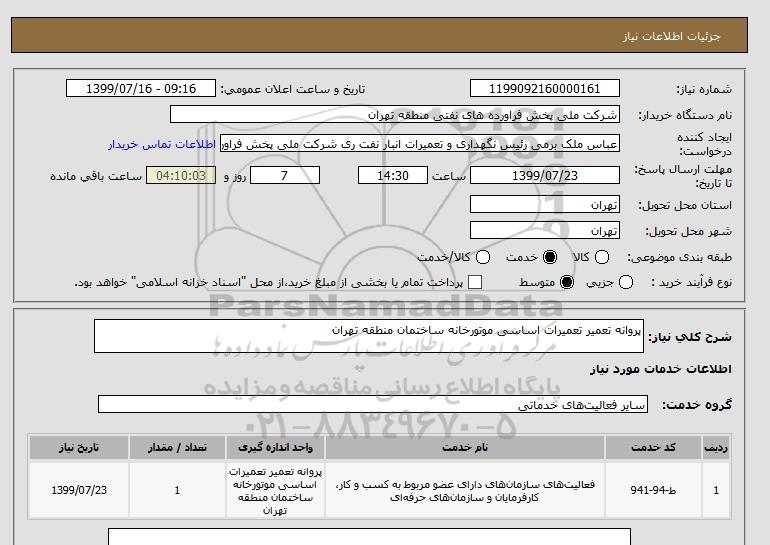Choose the جزیی purchase type radio

coord(626,282)
